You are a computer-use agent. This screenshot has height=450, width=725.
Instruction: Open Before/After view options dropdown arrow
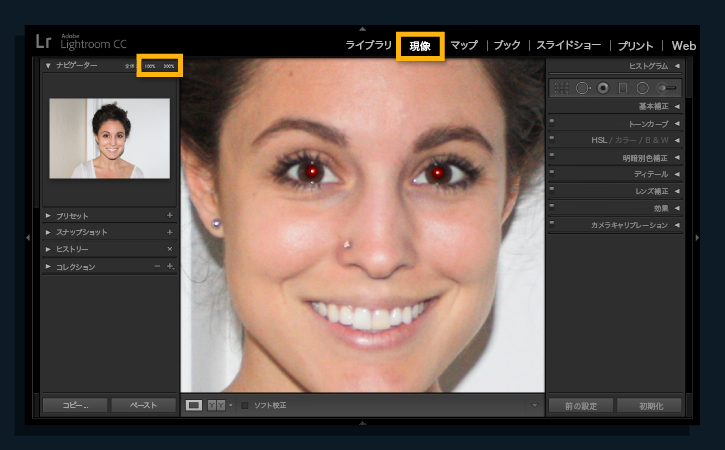pos(231,406)
